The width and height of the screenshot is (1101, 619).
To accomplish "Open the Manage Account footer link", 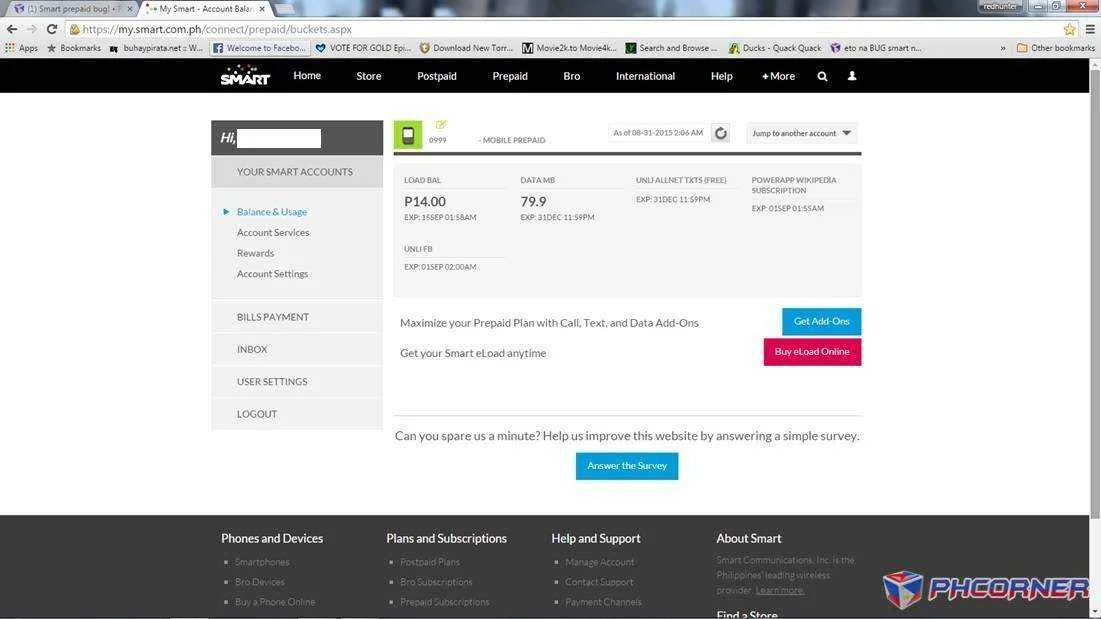I will (x=600, y=562).
